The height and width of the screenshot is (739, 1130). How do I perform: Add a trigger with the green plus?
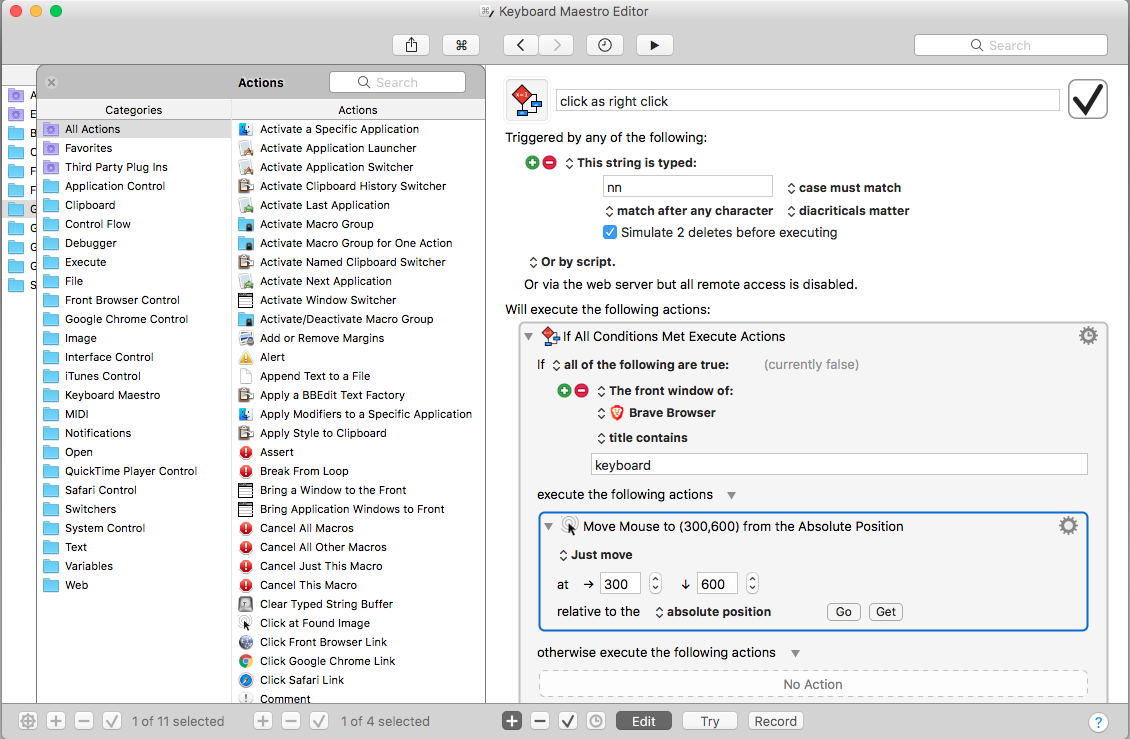tap(532, 163)
